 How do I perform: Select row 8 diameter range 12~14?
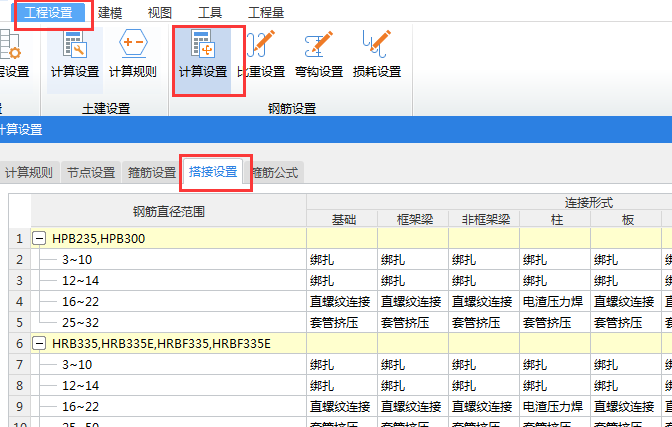click(x=81, y=385)
